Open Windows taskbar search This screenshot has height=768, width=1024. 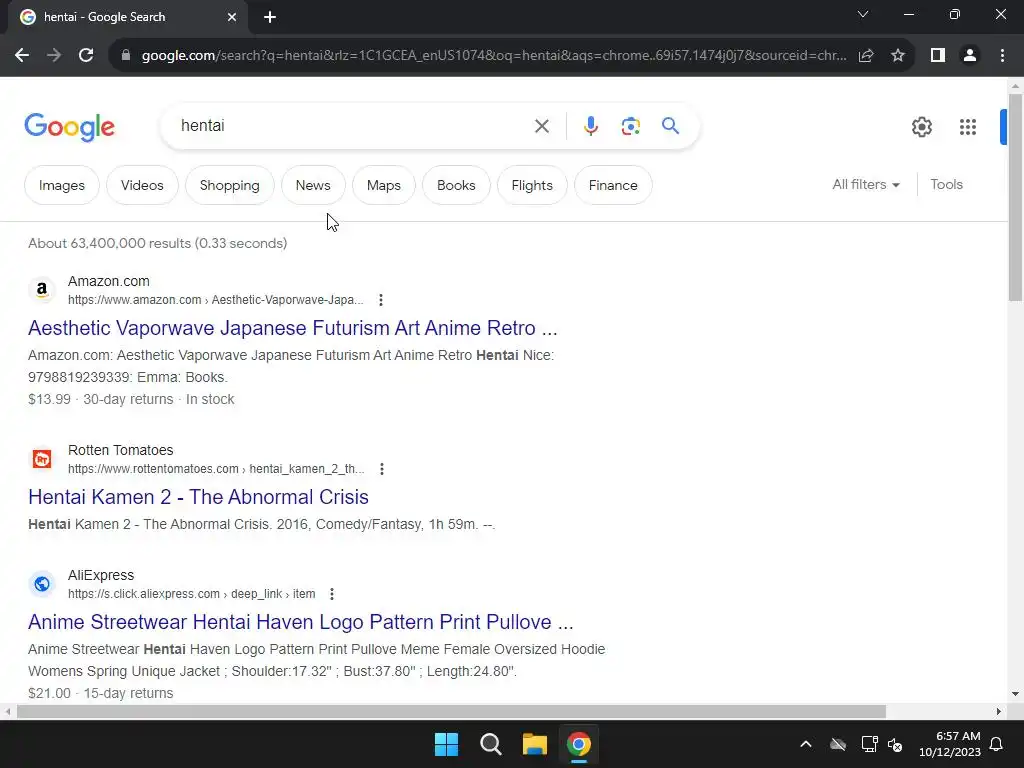coord(490,744)
